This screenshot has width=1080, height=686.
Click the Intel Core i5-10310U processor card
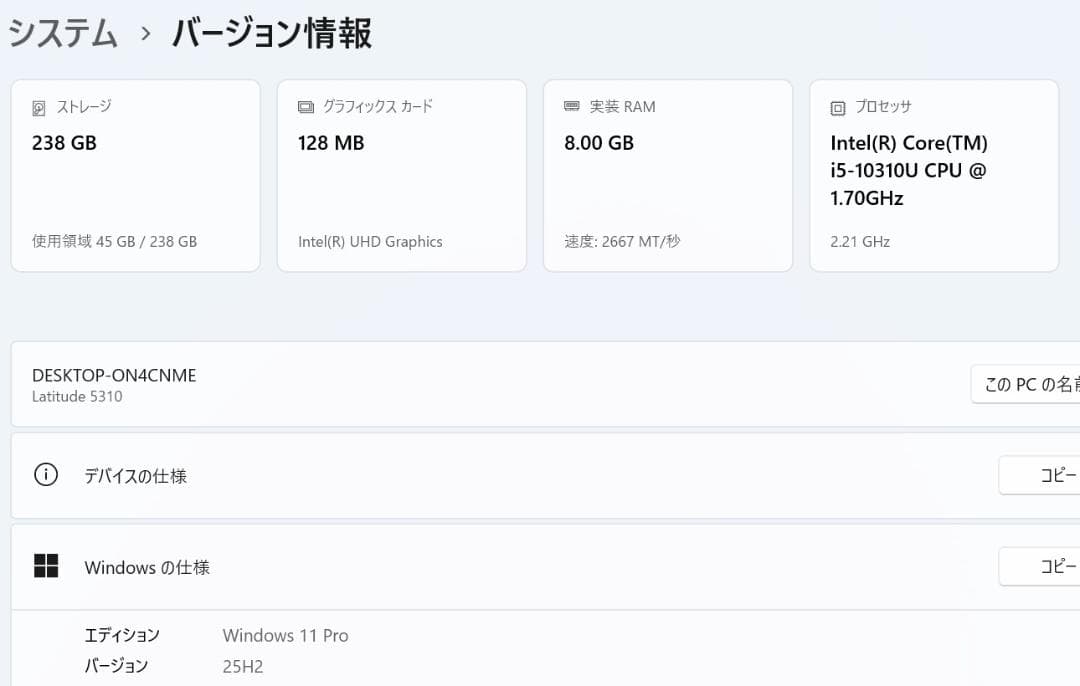click(933, 176)
